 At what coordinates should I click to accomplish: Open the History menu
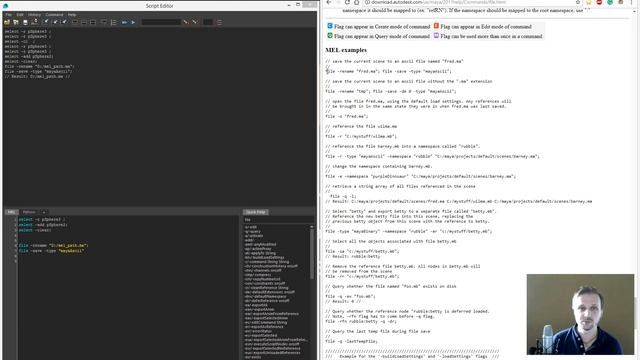pyautogui.click(x=34, y=15)
